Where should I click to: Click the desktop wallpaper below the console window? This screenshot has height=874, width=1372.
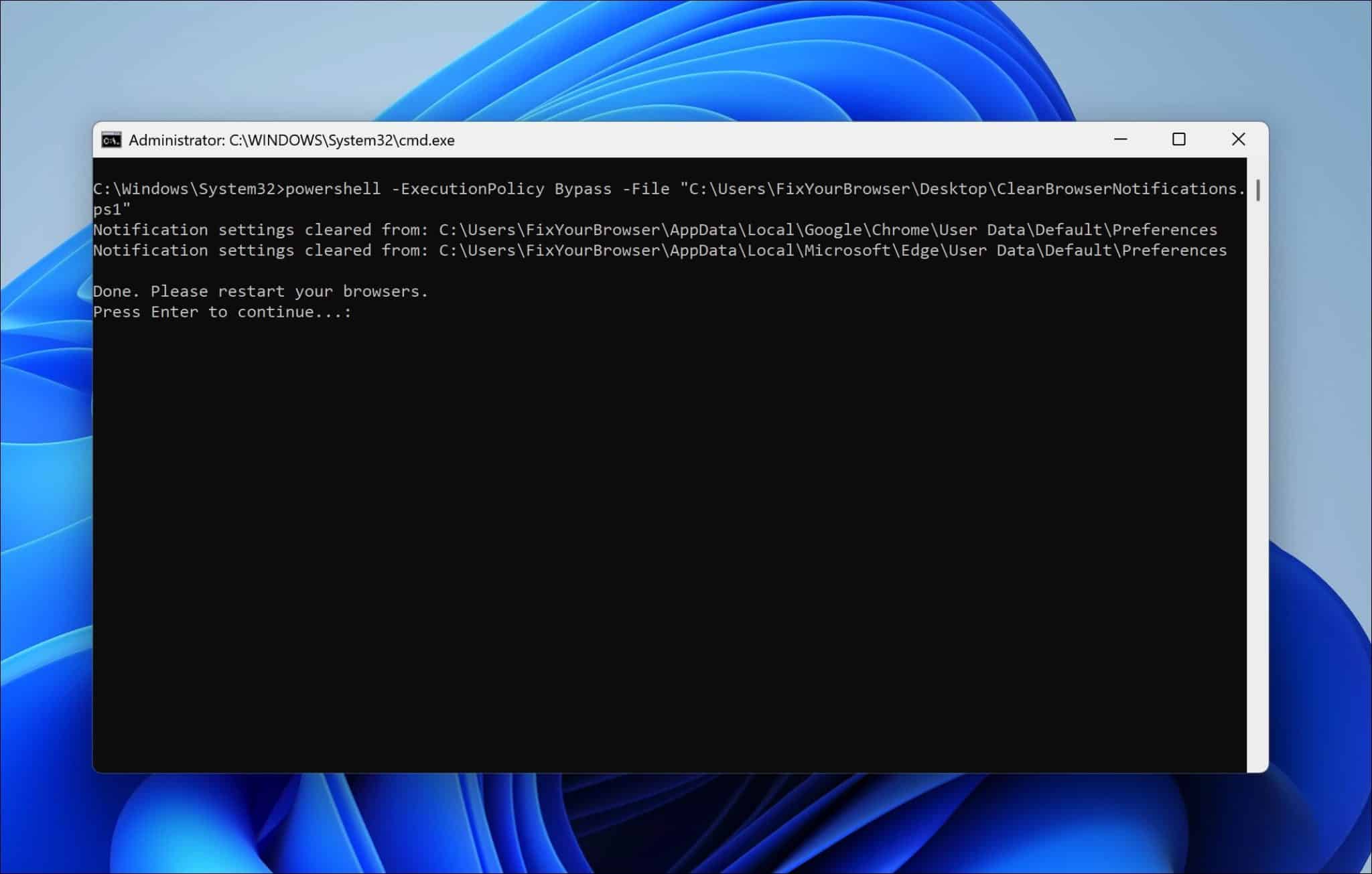point(670,824)
